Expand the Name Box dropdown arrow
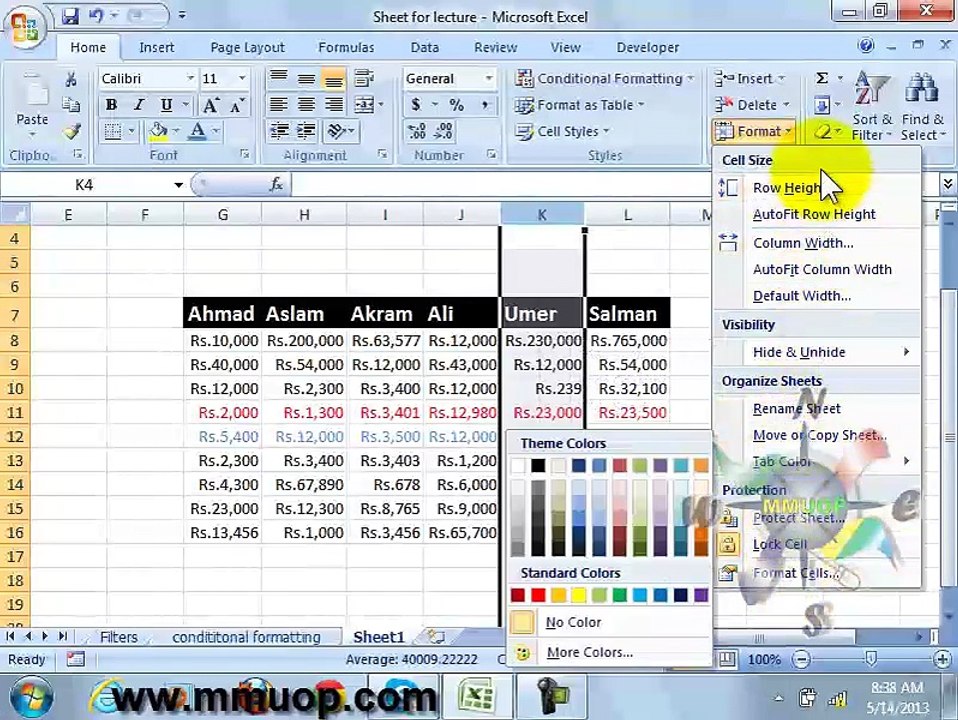This screenshot has width=958, height=720. tap(178, 185)
